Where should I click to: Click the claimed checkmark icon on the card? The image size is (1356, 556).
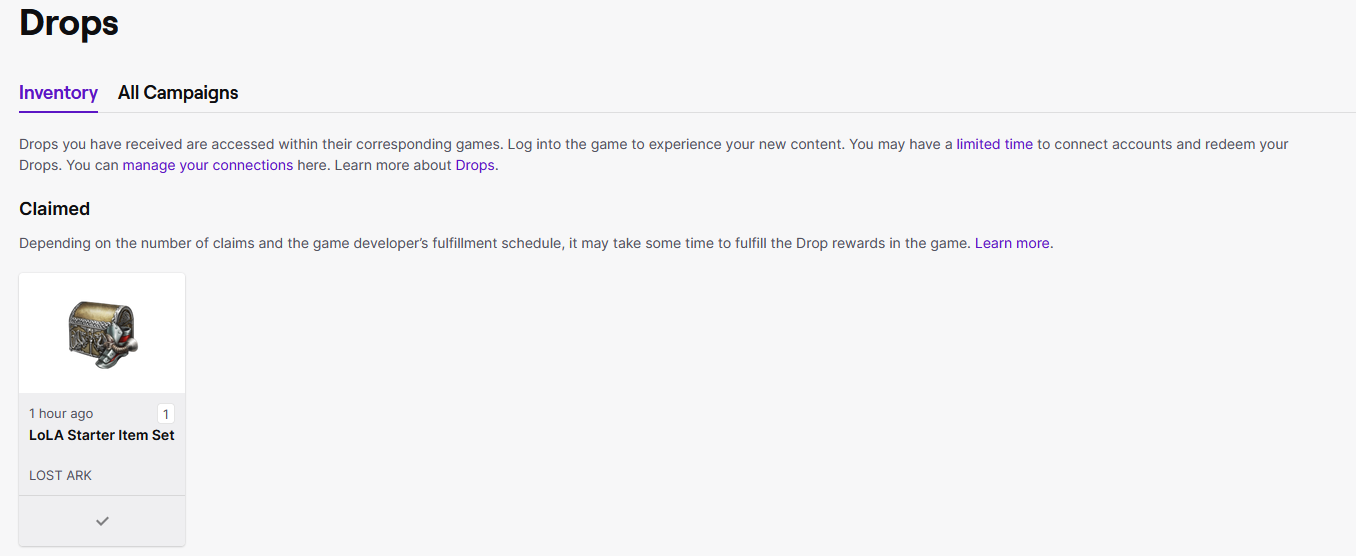[102, 521]
